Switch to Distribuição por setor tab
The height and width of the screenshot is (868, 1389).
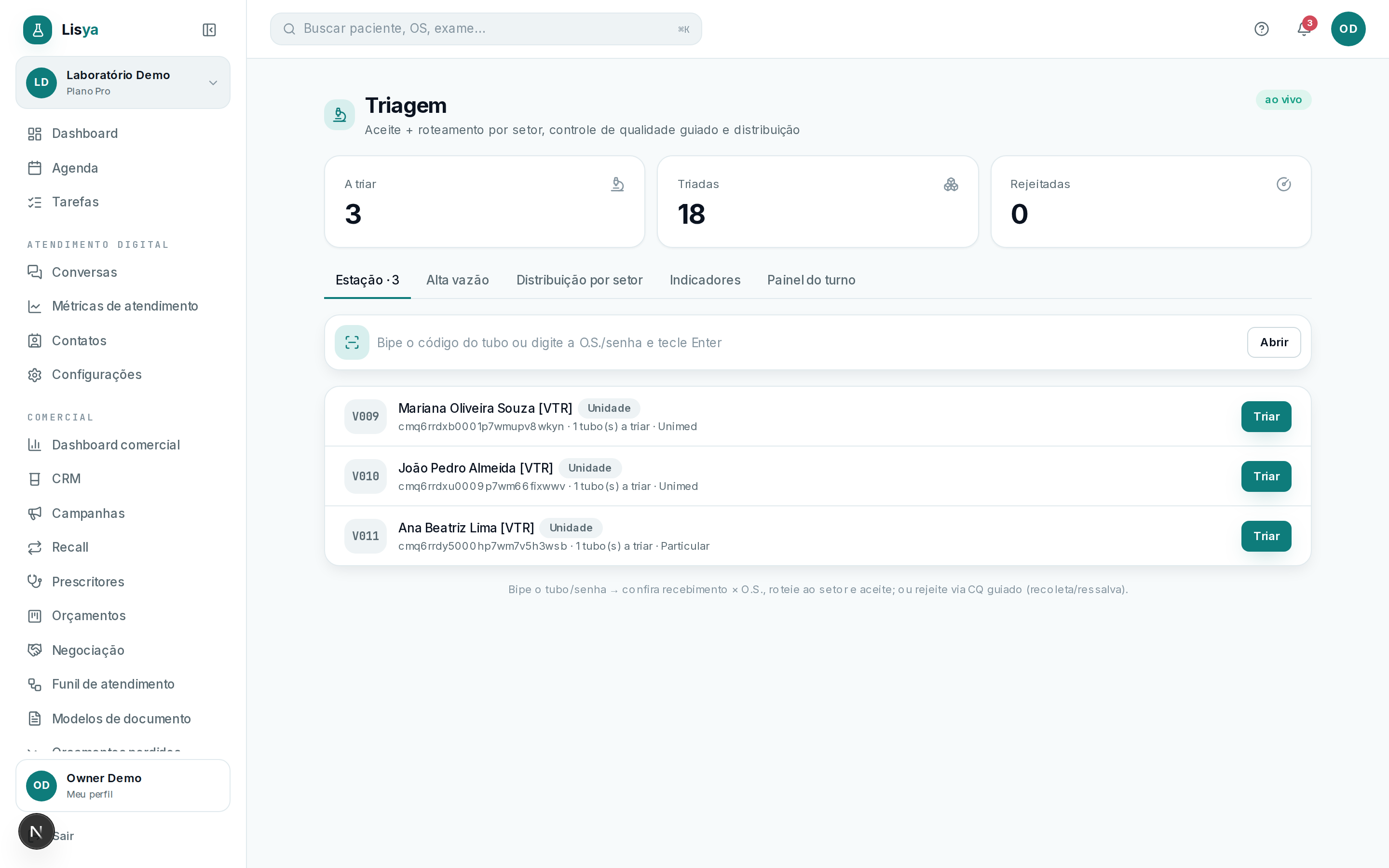pos(579,280)
